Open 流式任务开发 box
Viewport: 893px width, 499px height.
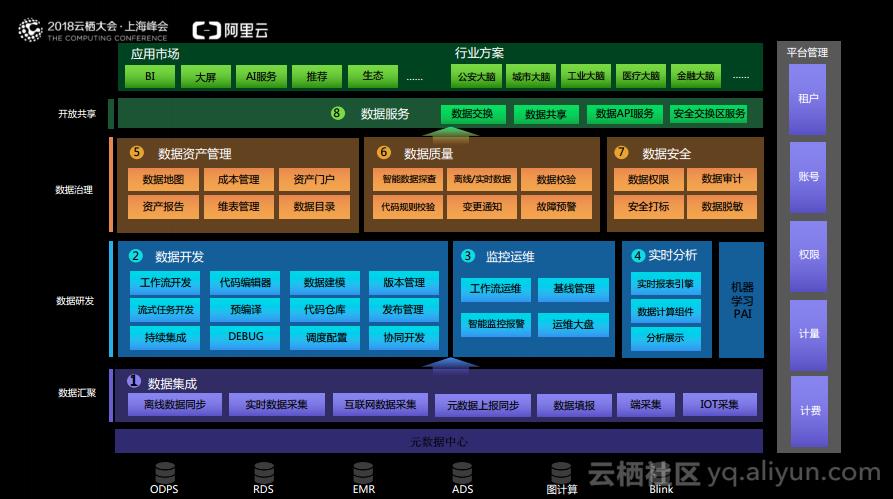[x=165, y=310]
